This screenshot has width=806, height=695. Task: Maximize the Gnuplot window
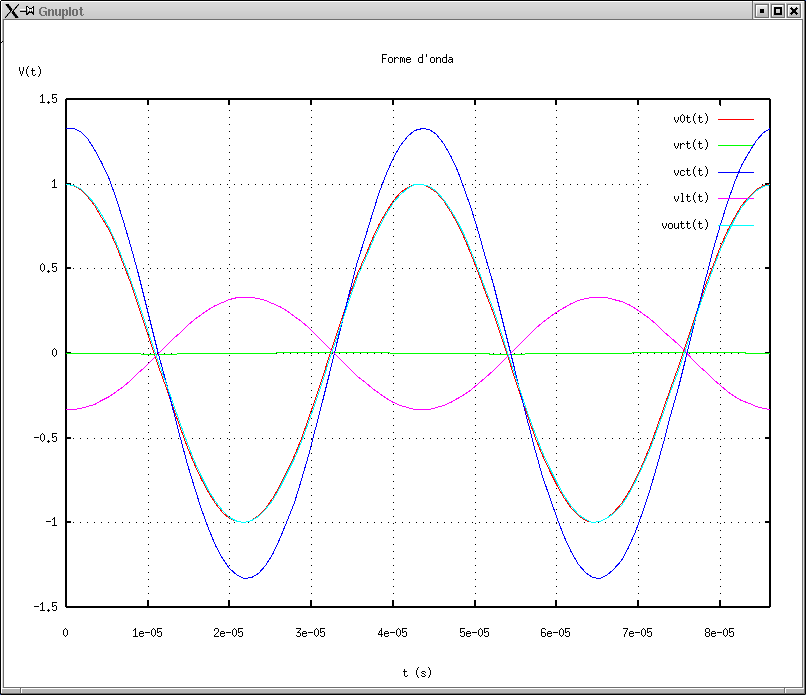(x=777, y=10)
